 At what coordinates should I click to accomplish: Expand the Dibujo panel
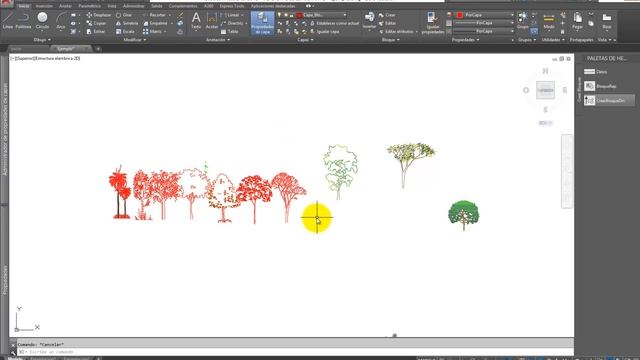click(42, 40)
